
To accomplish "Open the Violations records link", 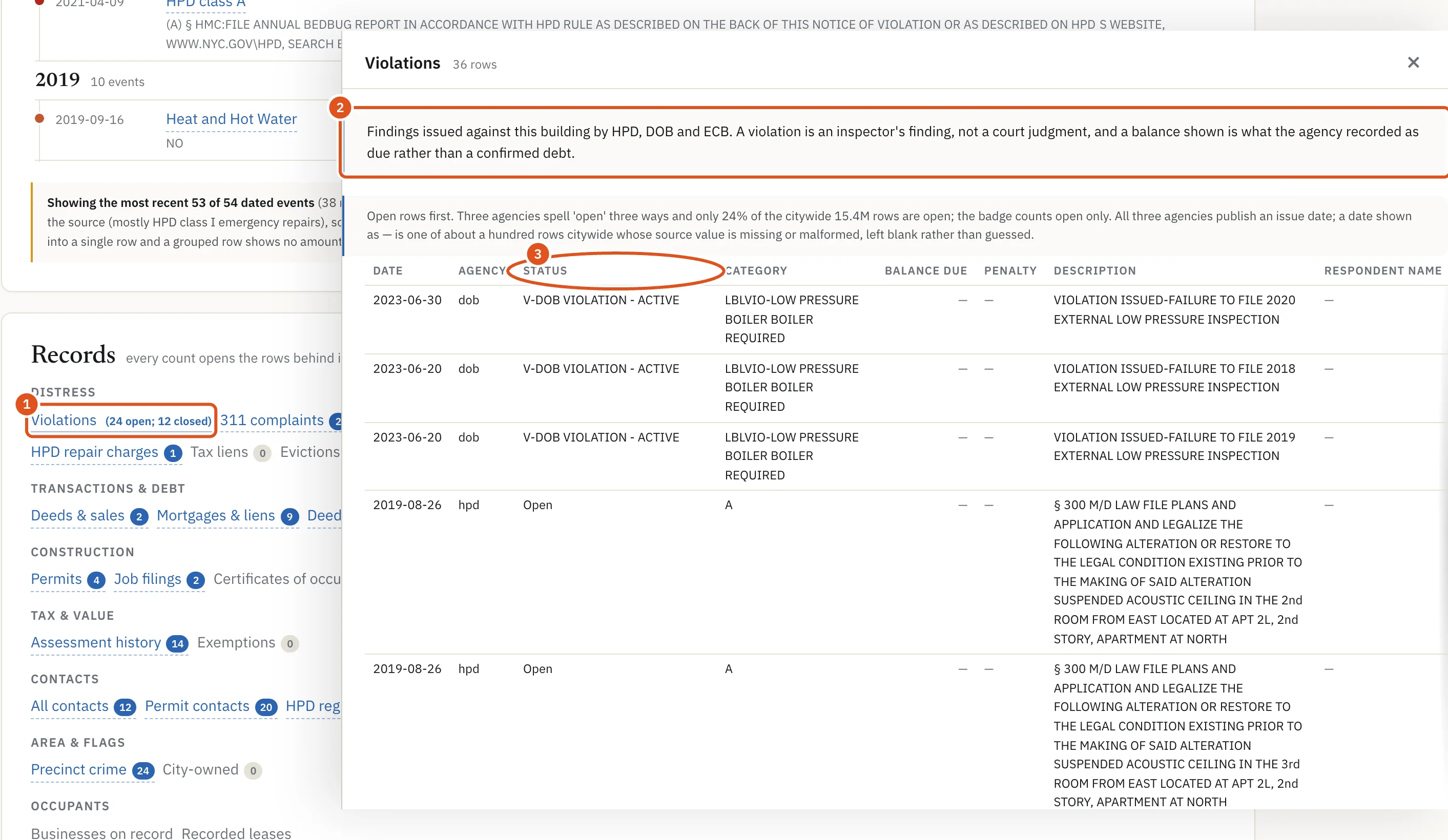I will point(121,420).
